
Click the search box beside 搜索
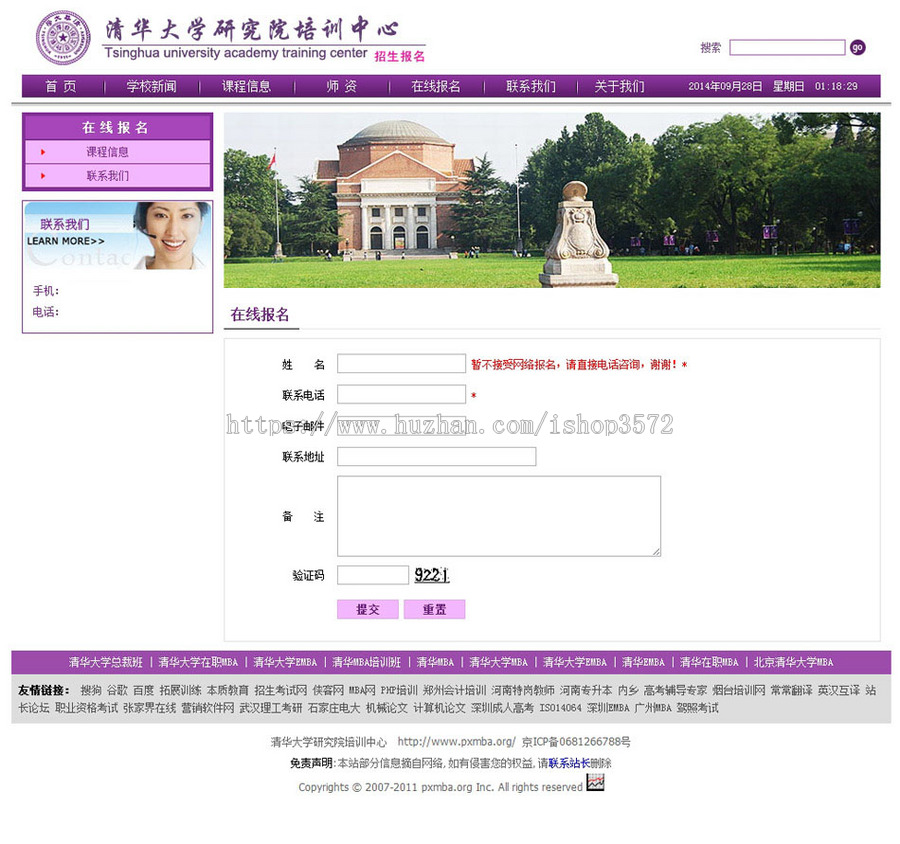point(788,47)
